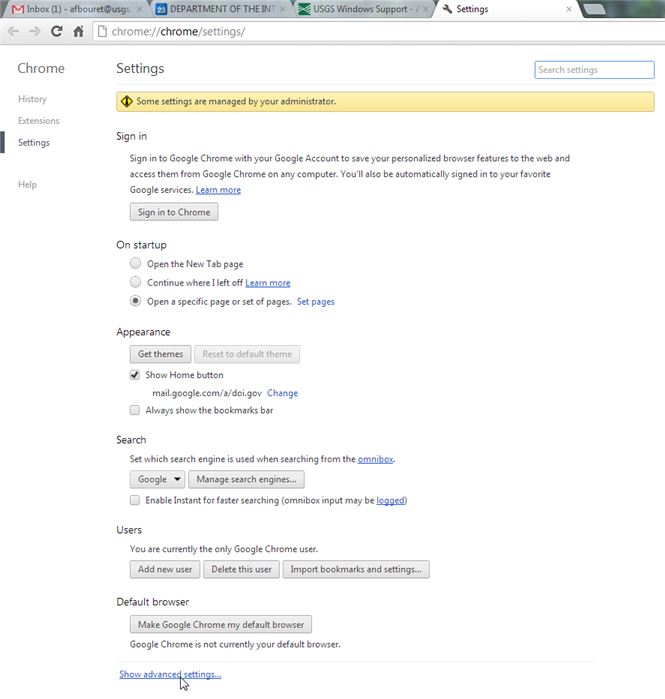665x699 pixels.
Task: Open the logged link in the Instant option
Action: pos(390,501)
